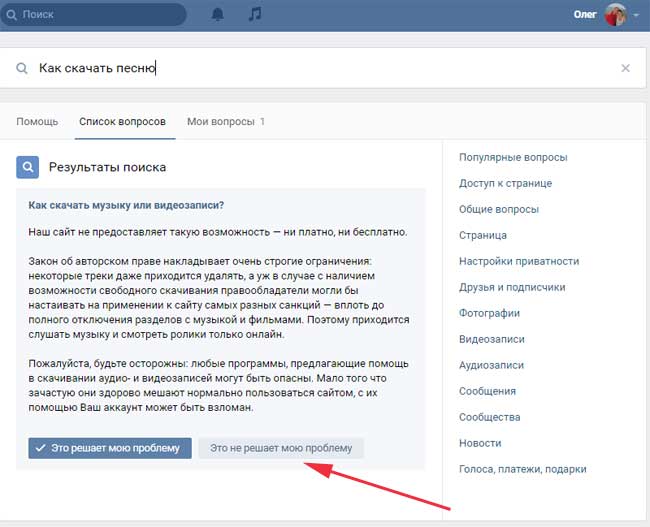Click inside the top header search box
This screenshot has height=527, width=650.
point(100,15)
